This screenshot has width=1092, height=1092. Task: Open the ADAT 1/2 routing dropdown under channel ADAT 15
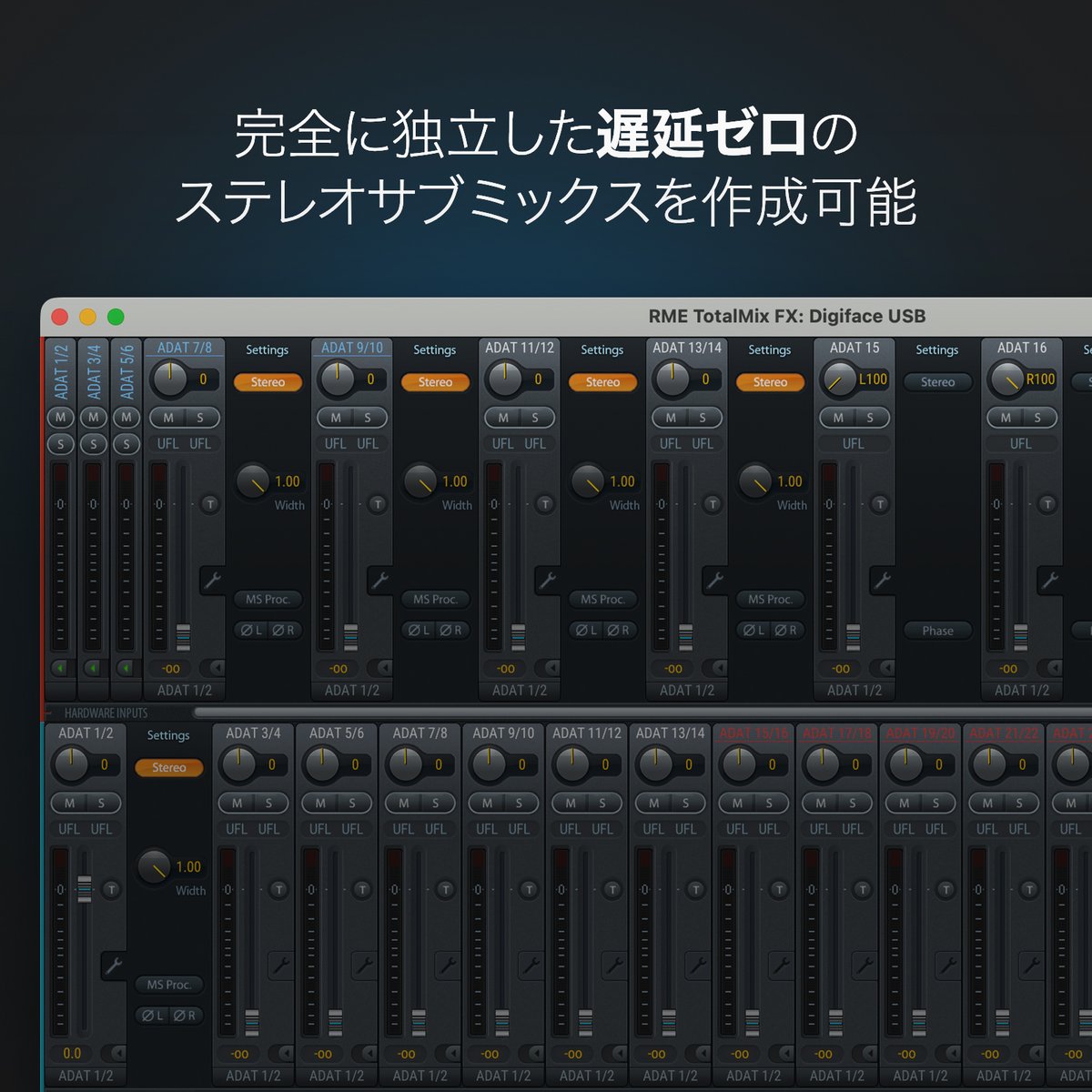pos(854,690)
